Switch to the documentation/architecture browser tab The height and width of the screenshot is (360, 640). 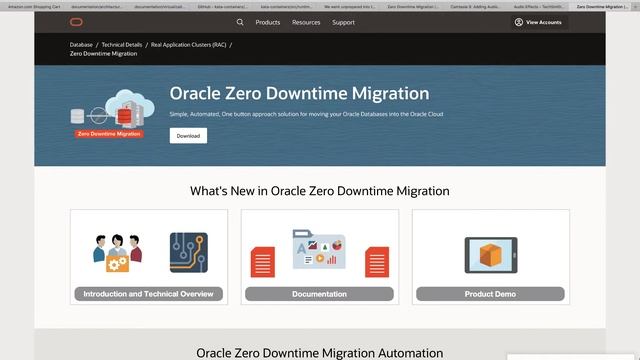96,7
